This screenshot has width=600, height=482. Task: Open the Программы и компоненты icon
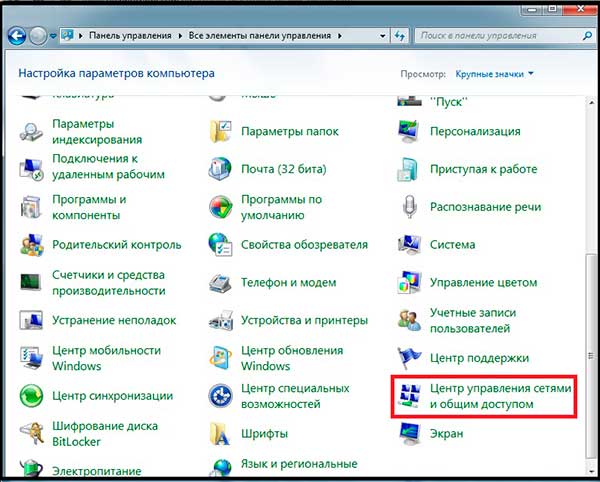(x=31, y=207)
